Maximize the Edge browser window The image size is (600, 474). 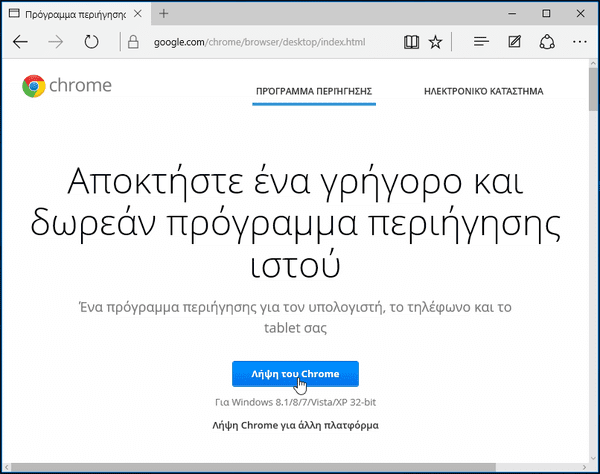(x=546, y=14)
